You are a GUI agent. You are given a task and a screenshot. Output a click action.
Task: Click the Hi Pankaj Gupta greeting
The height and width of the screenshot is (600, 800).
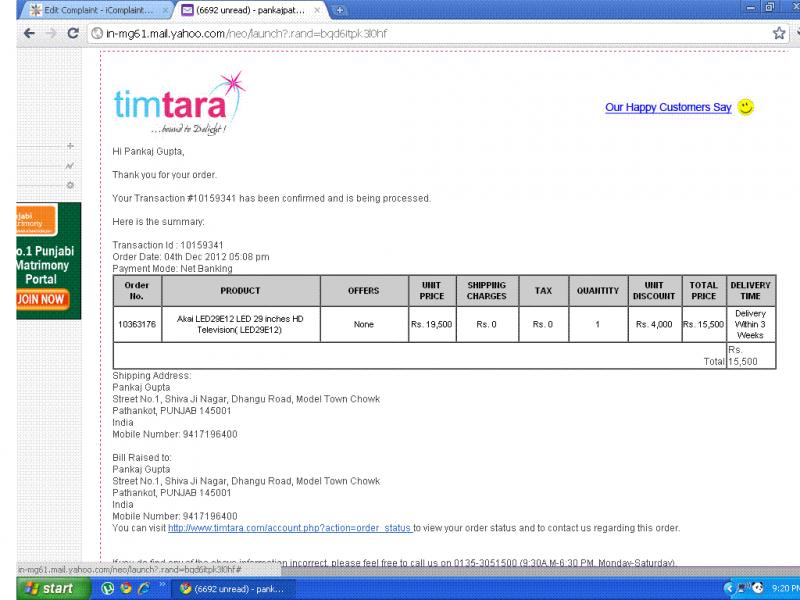[x=148, y=152]
